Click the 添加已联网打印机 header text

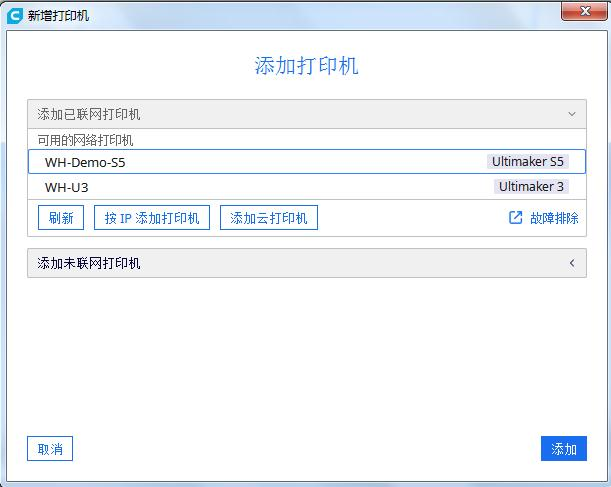point(89,114)
